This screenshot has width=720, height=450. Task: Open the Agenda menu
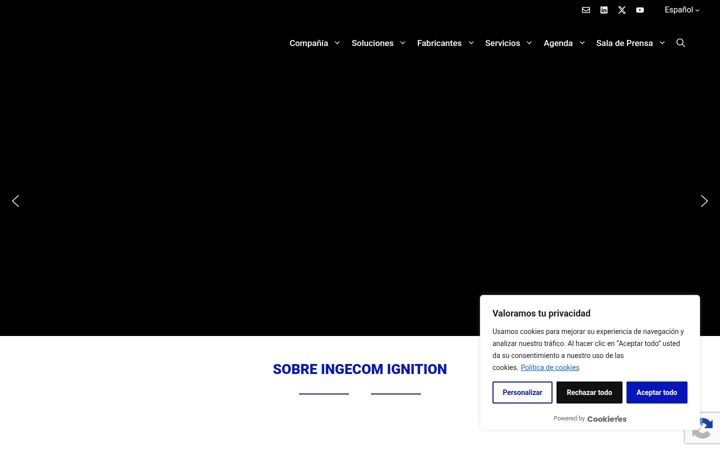tap(558, 43)
